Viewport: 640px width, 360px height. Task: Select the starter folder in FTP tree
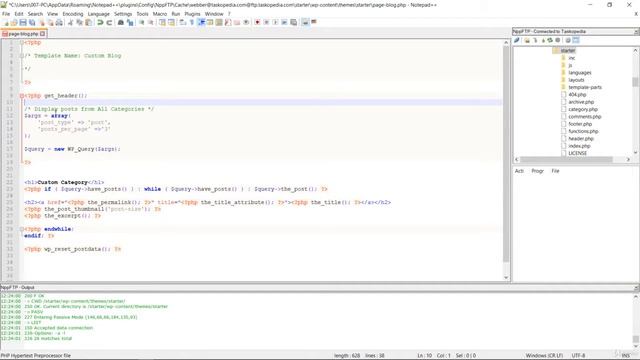[x=568, y=51]
